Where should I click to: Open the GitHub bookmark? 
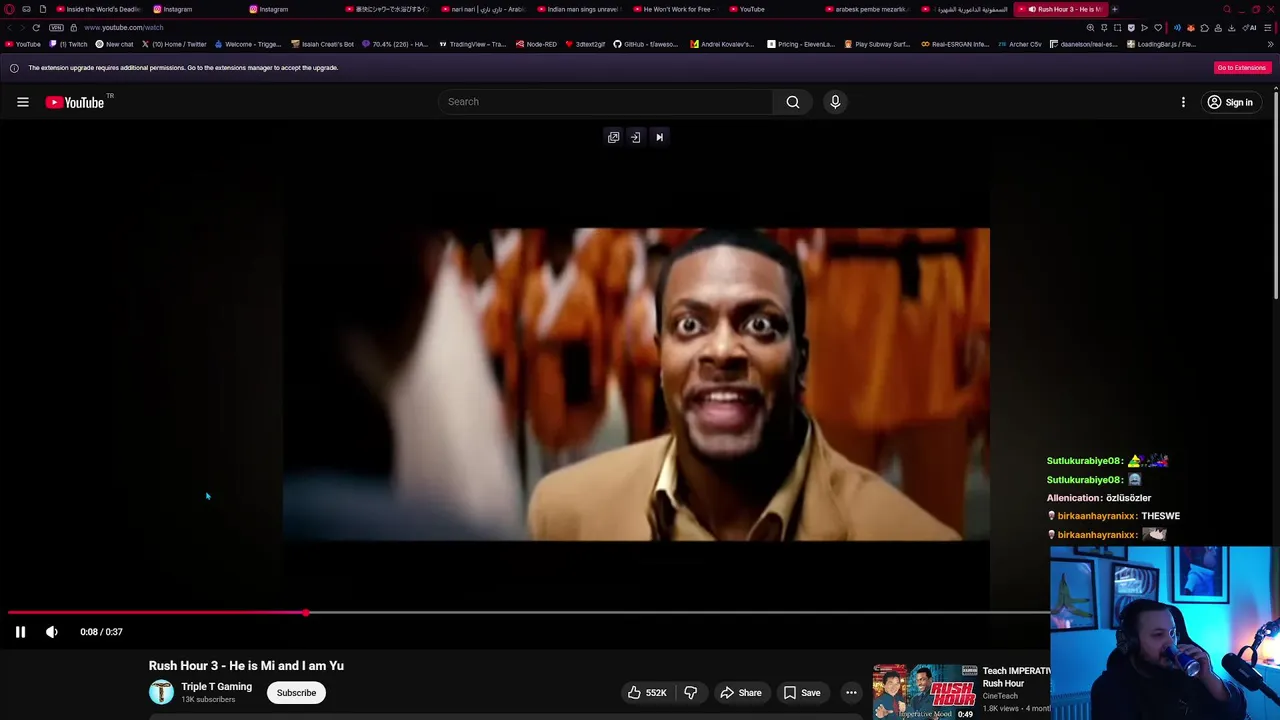click(x=646, y=44)
